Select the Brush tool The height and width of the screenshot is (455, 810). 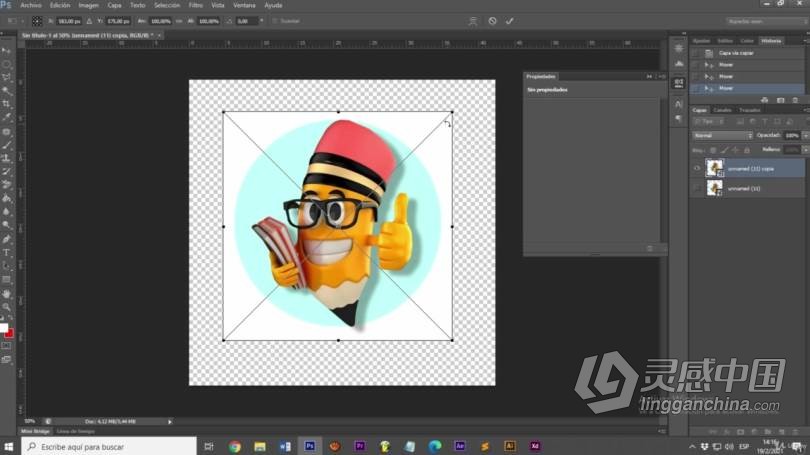point(6,145)
